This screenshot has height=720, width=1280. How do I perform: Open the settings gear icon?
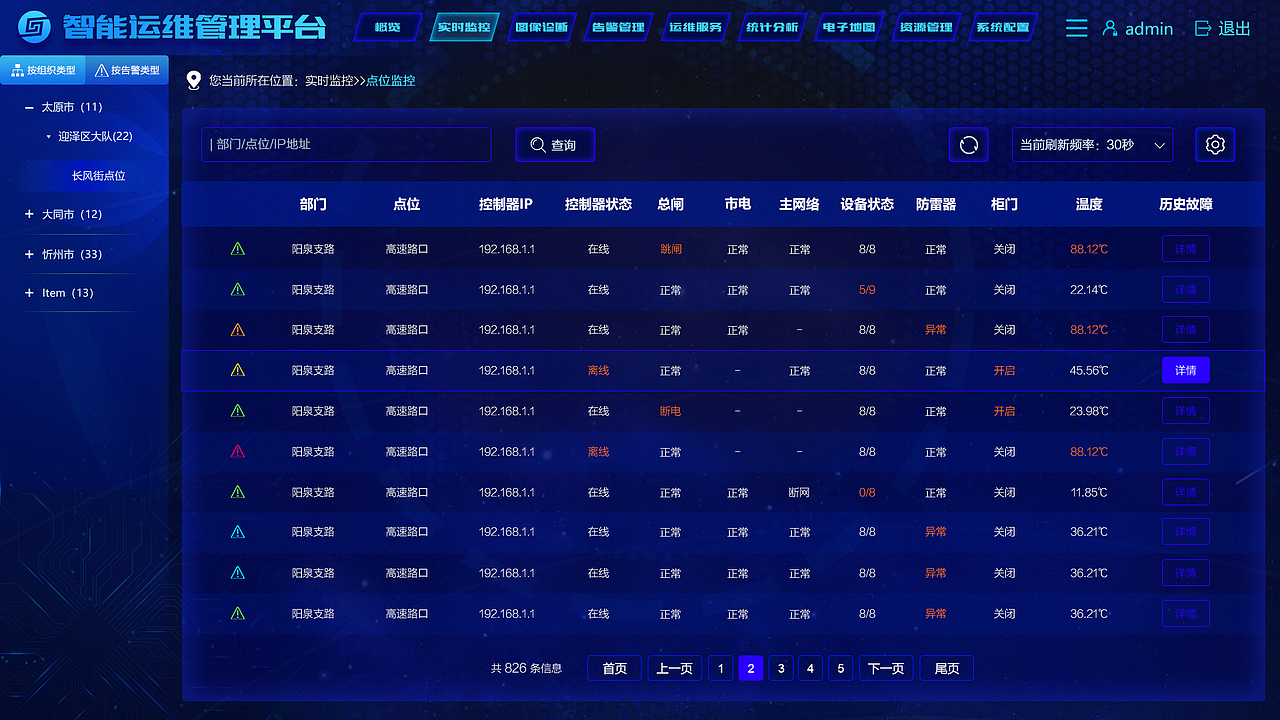click(1215, 144)
